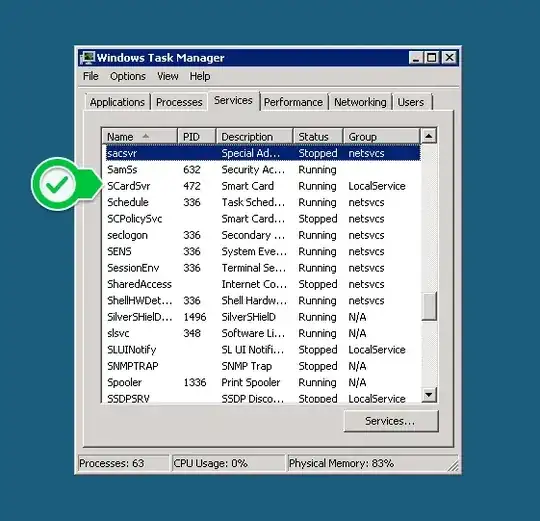Select the Spooler service row

[x=263, y=382]
